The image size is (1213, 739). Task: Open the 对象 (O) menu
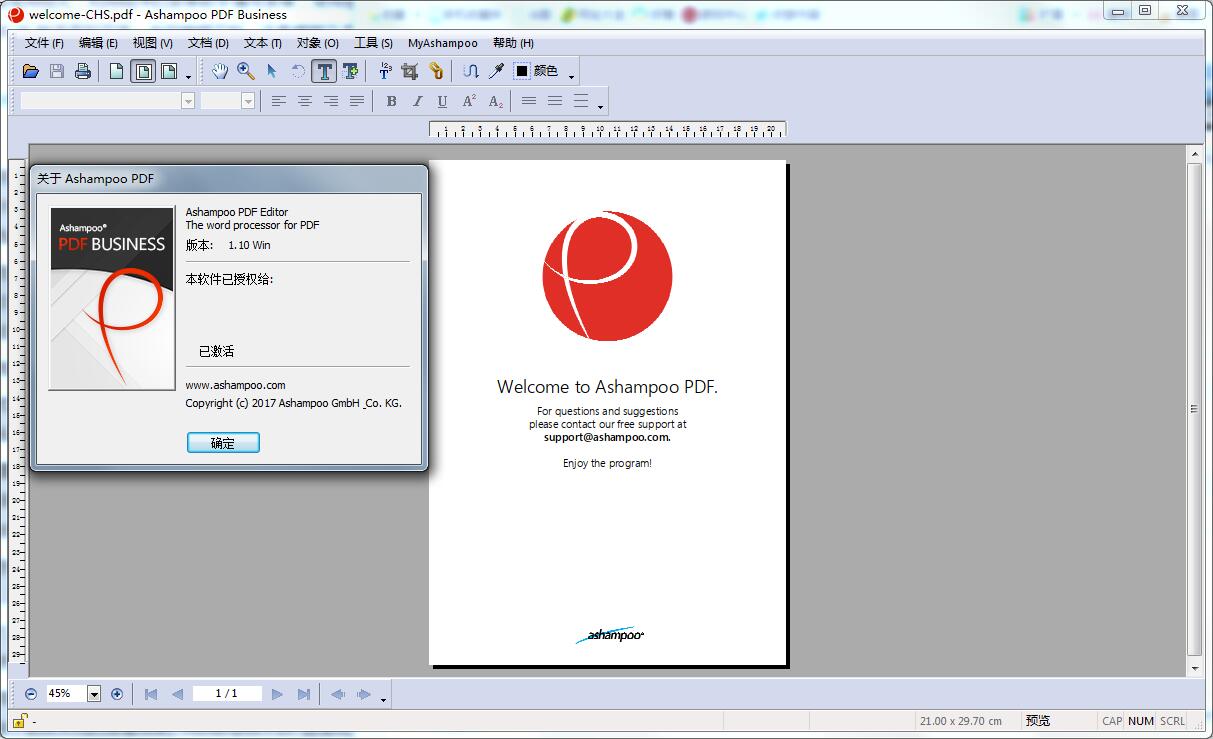[318, 43]
